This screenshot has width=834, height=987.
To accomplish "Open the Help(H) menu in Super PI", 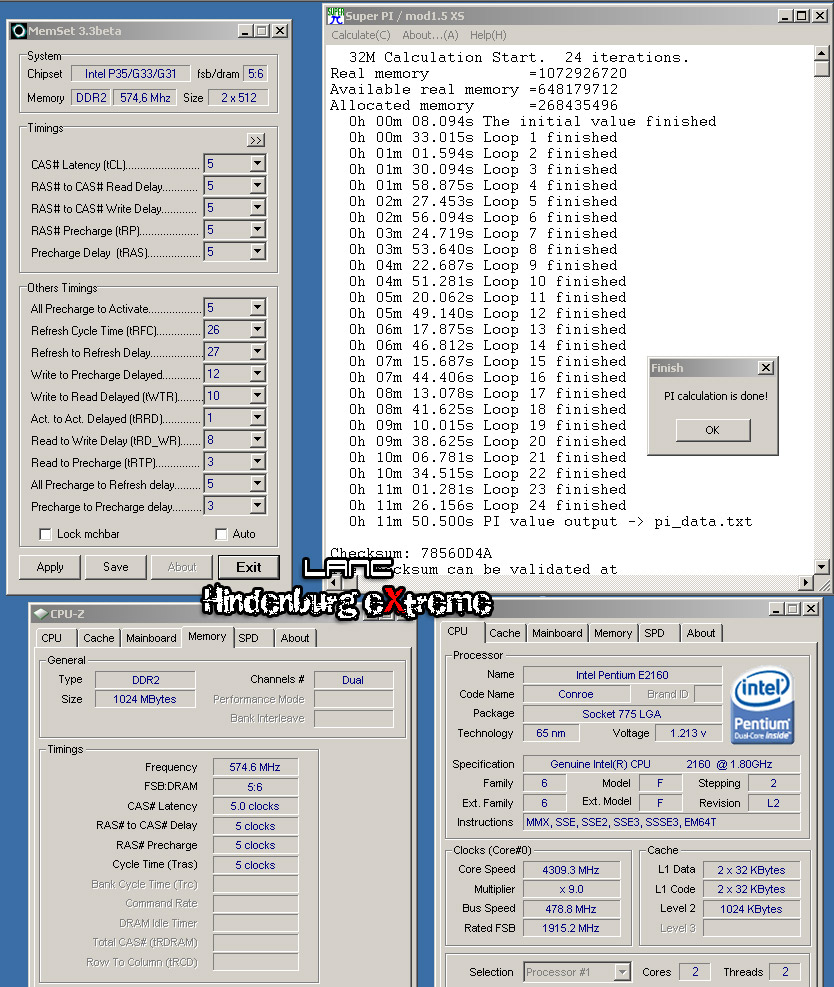I will click(488, 35).
